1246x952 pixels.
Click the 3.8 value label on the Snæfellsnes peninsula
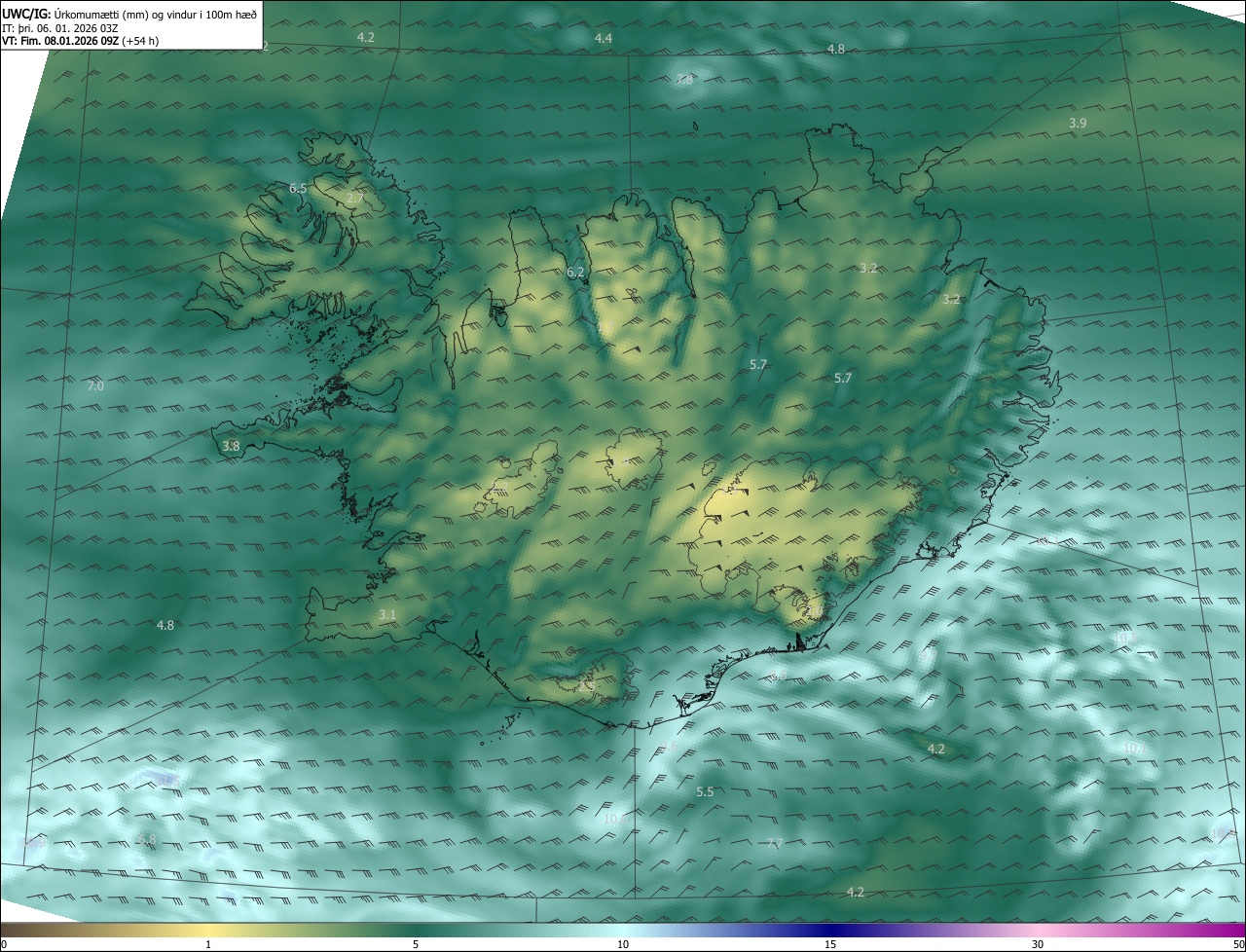tap(231, 447)
